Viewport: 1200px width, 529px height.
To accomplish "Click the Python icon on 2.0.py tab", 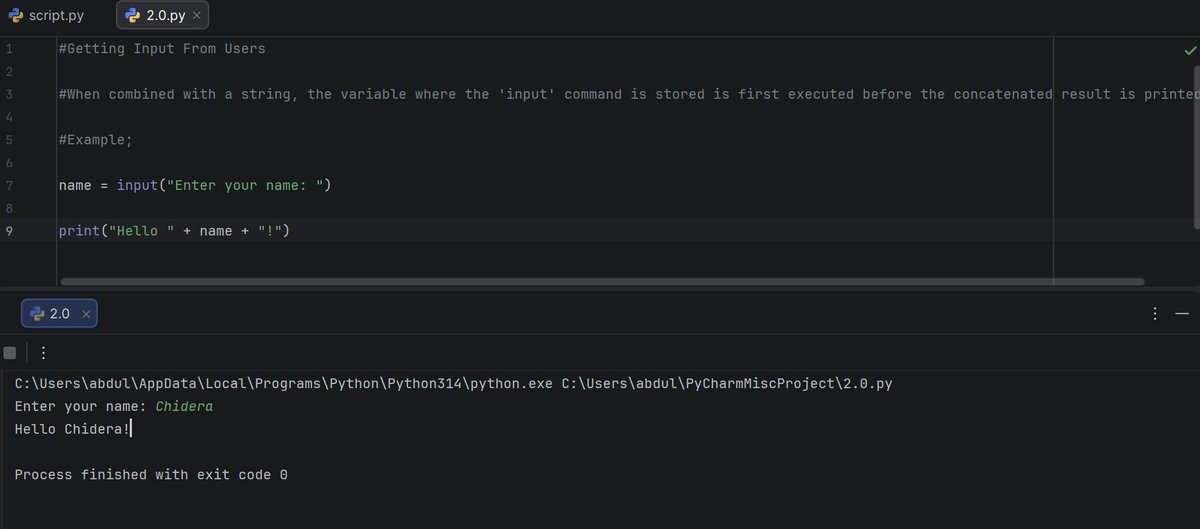I will coord(132,16).
